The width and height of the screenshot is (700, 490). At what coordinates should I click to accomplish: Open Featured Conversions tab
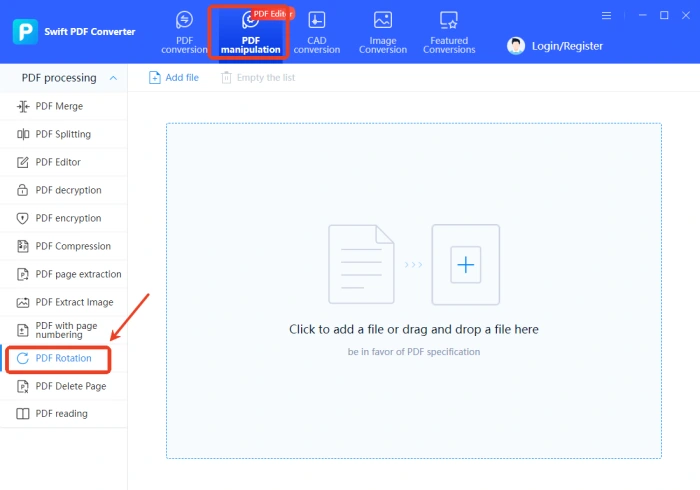449,32
